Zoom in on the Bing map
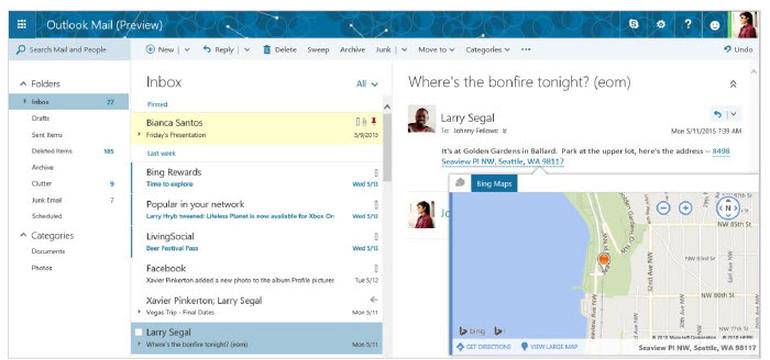770x360 pixels. click(686, 208)
